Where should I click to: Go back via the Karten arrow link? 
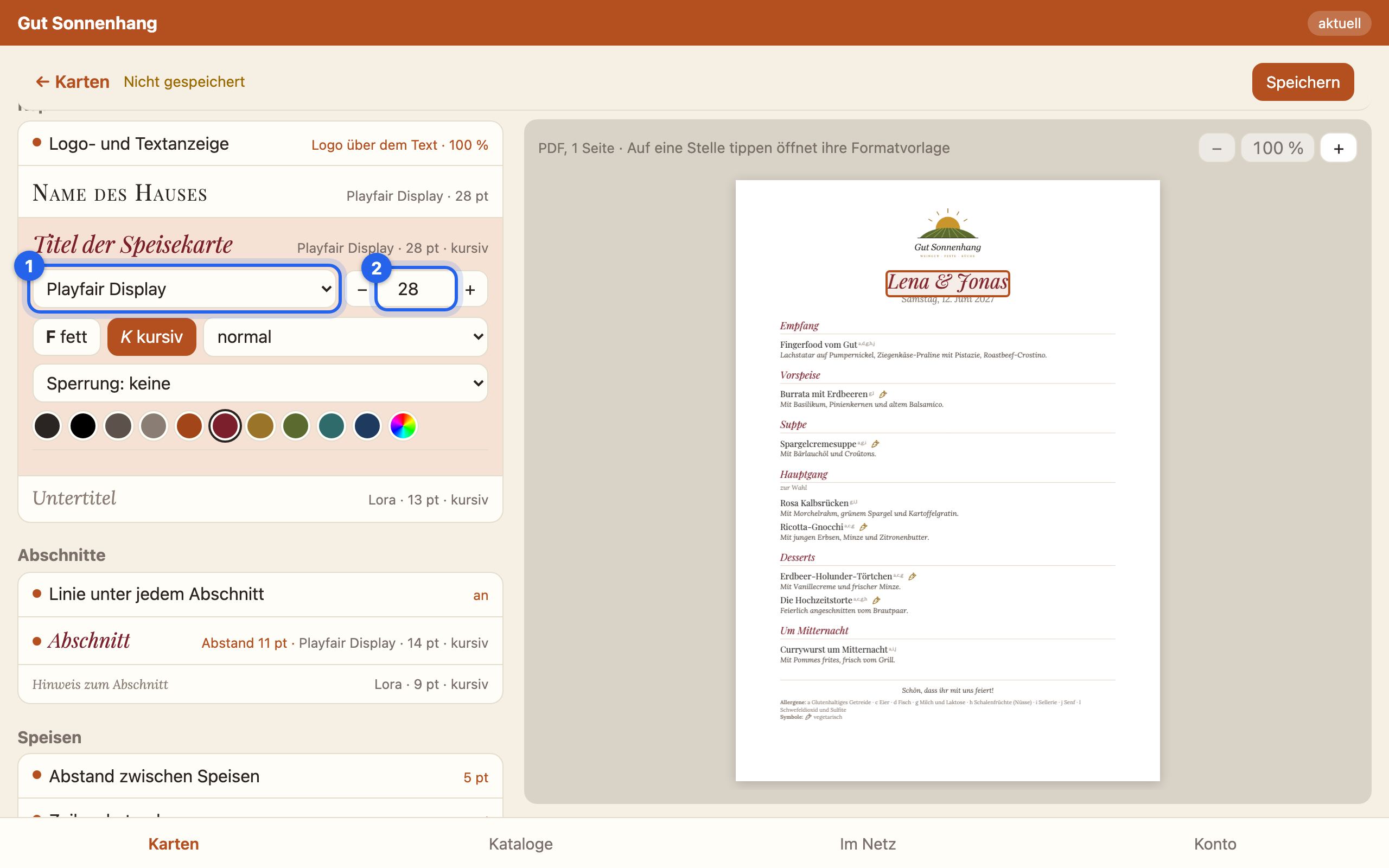[x=72, y=82]
